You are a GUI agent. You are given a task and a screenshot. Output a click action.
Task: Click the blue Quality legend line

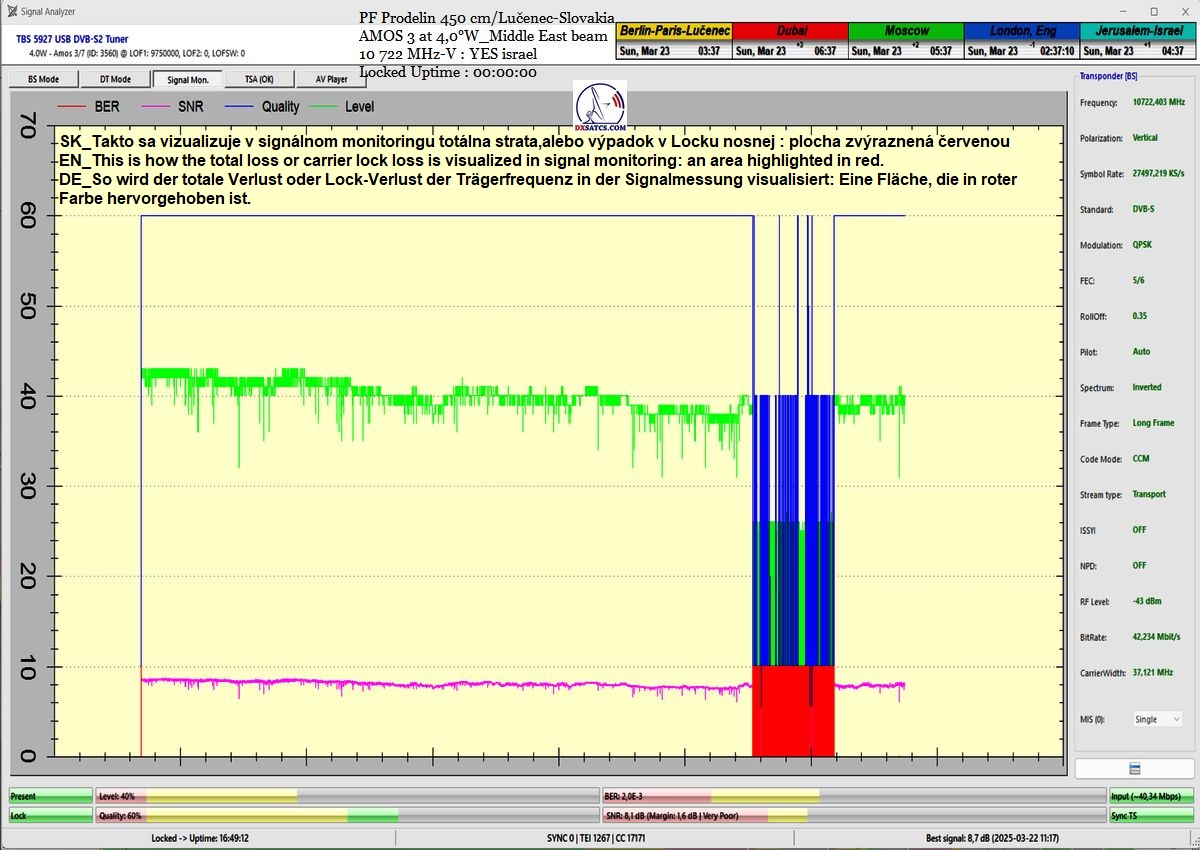coord(239,106)
